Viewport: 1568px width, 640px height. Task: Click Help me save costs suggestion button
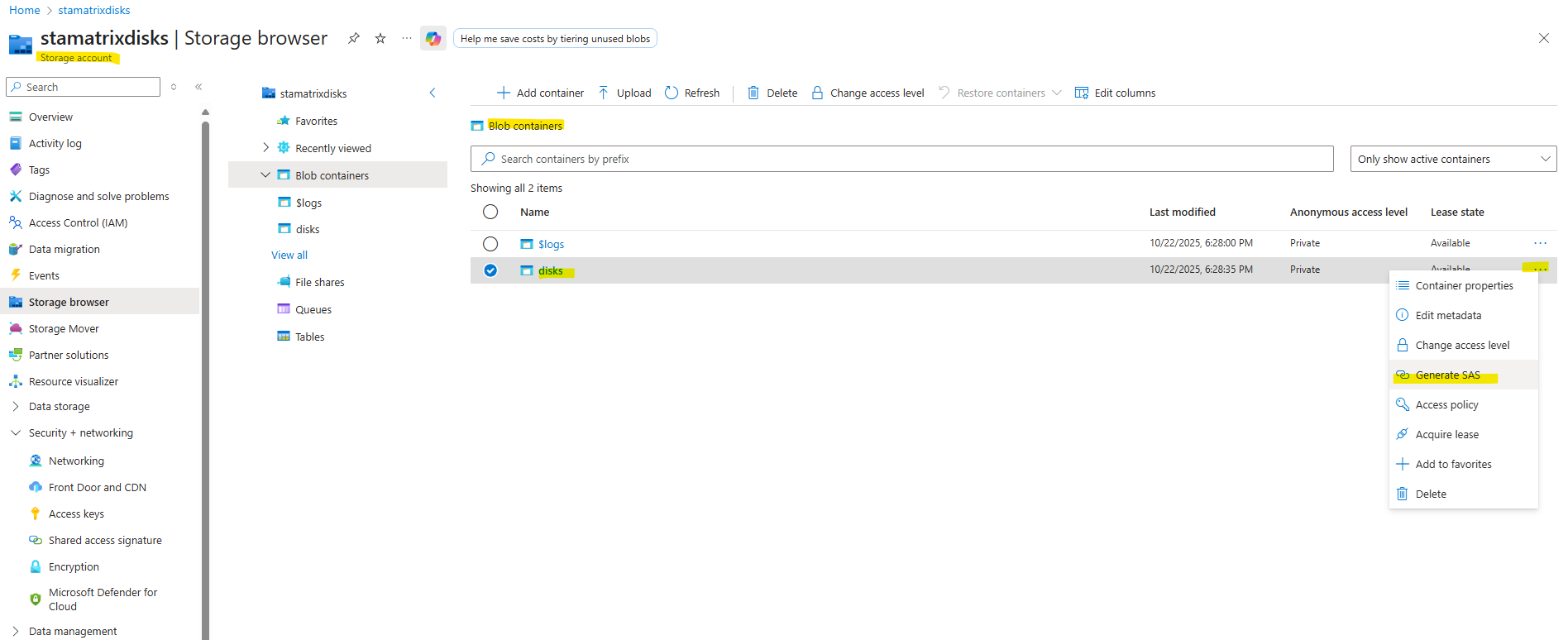555,38
